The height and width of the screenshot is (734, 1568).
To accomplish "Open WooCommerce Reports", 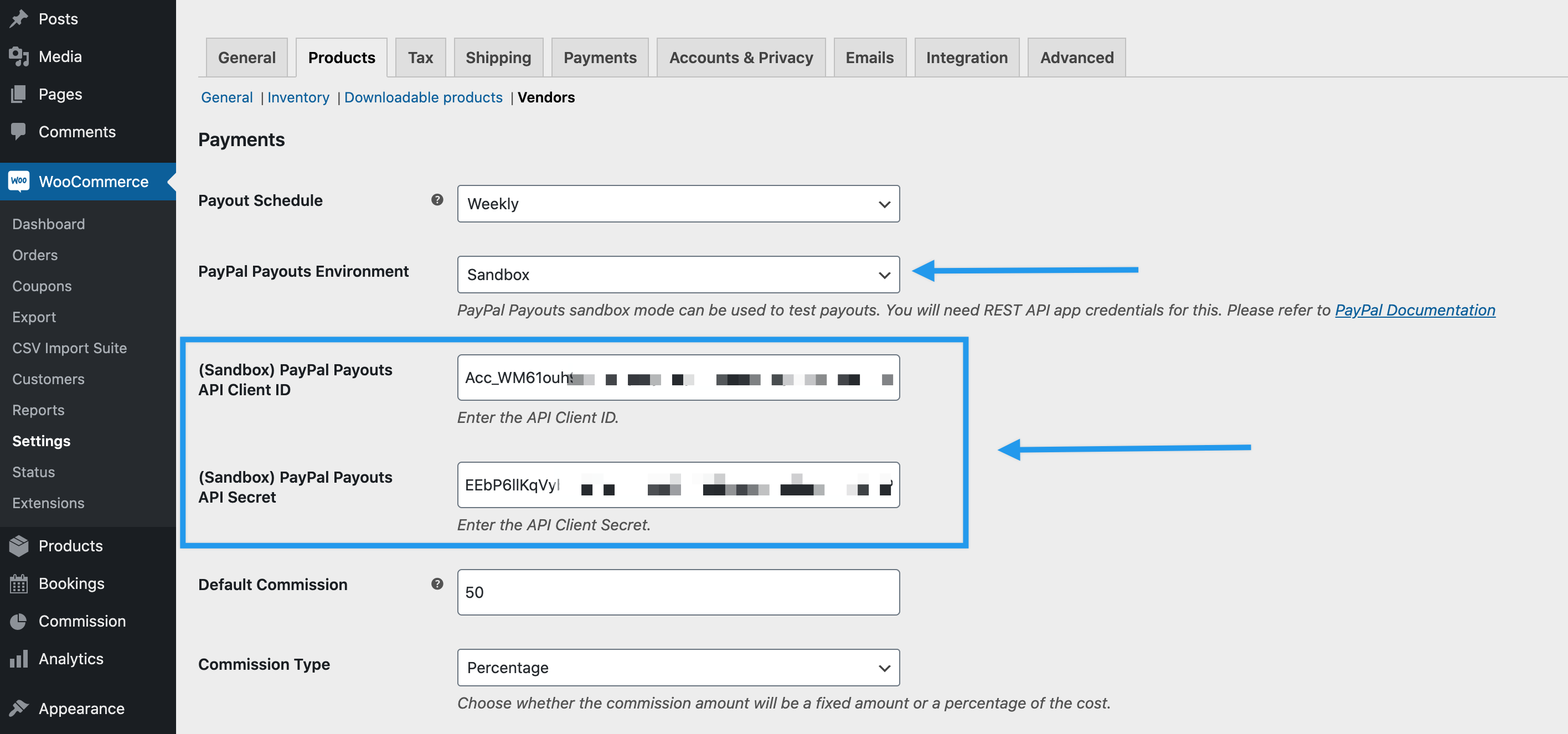I will click(x=38, y=410).
